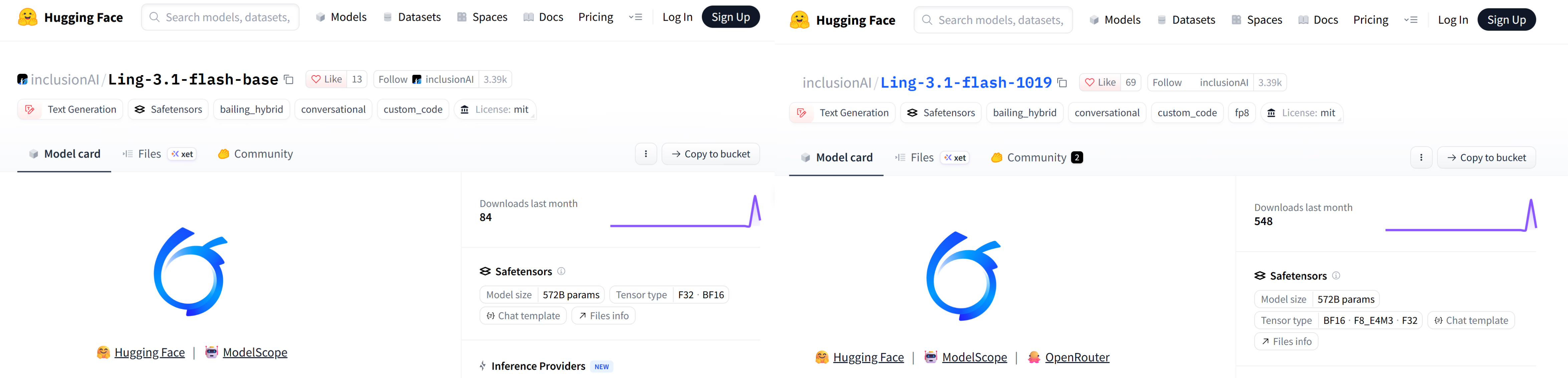Click License: mit tag on right page
This screenshot has width=1568, height=378.
pyautogui.click(x=1301, y=113)
